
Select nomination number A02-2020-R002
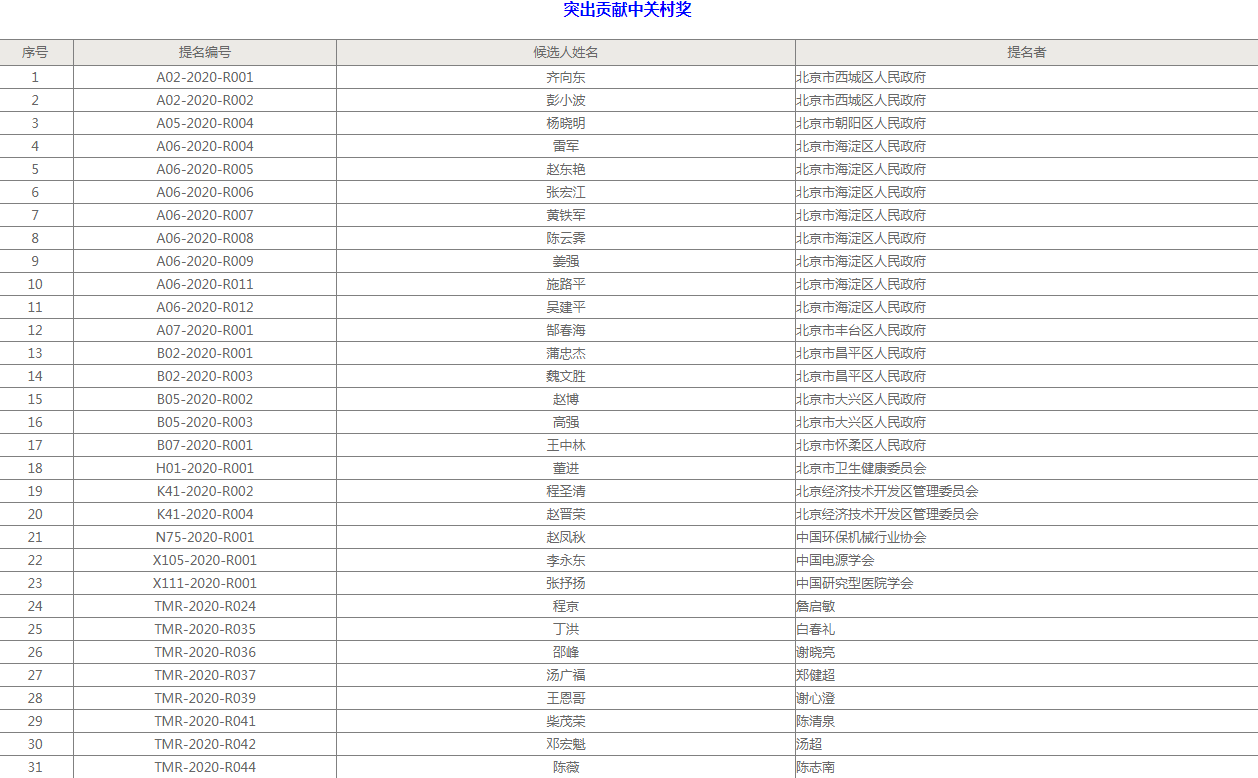tap(205, 100)
